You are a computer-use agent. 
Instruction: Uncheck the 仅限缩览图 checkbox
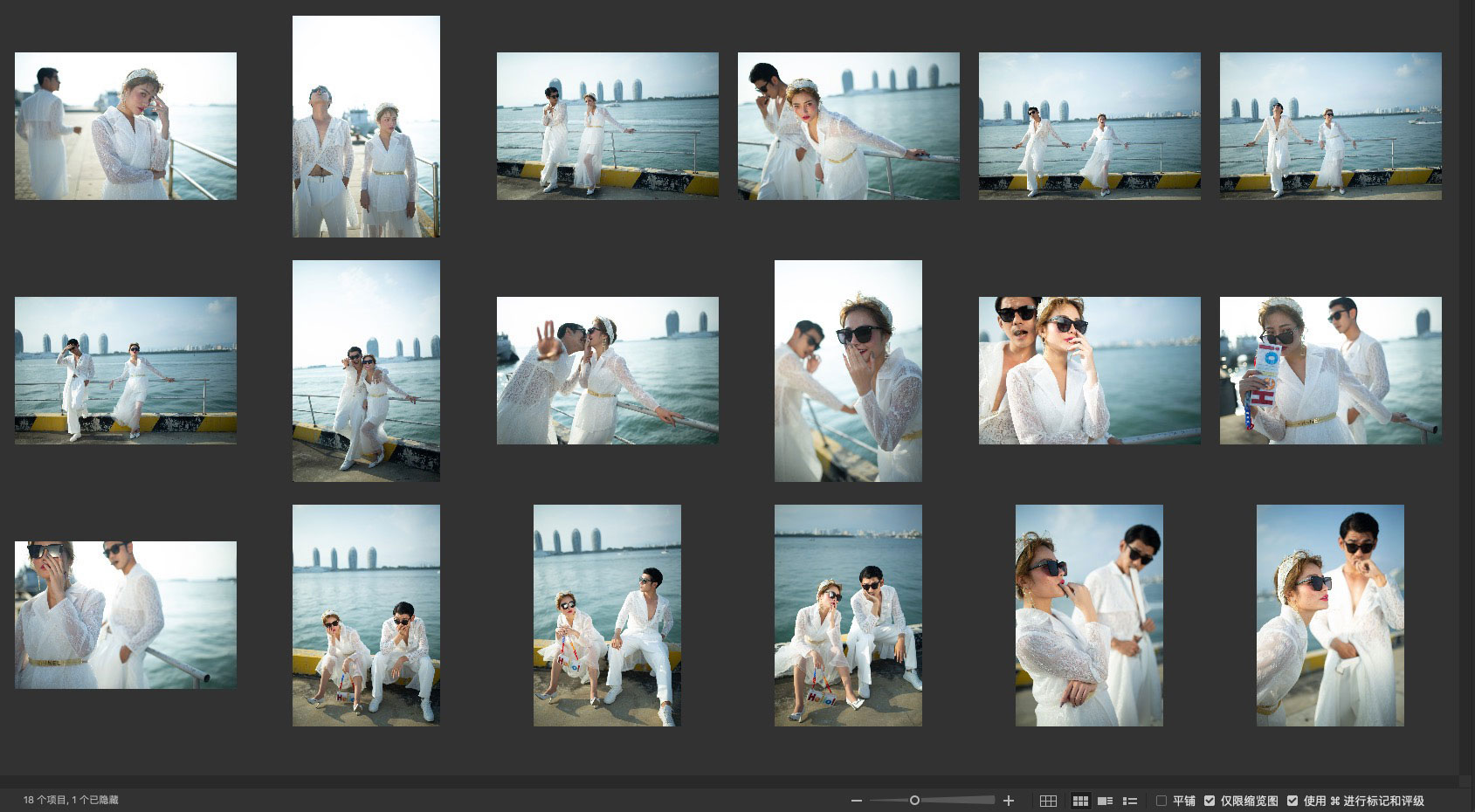(x=1210, y=801)
